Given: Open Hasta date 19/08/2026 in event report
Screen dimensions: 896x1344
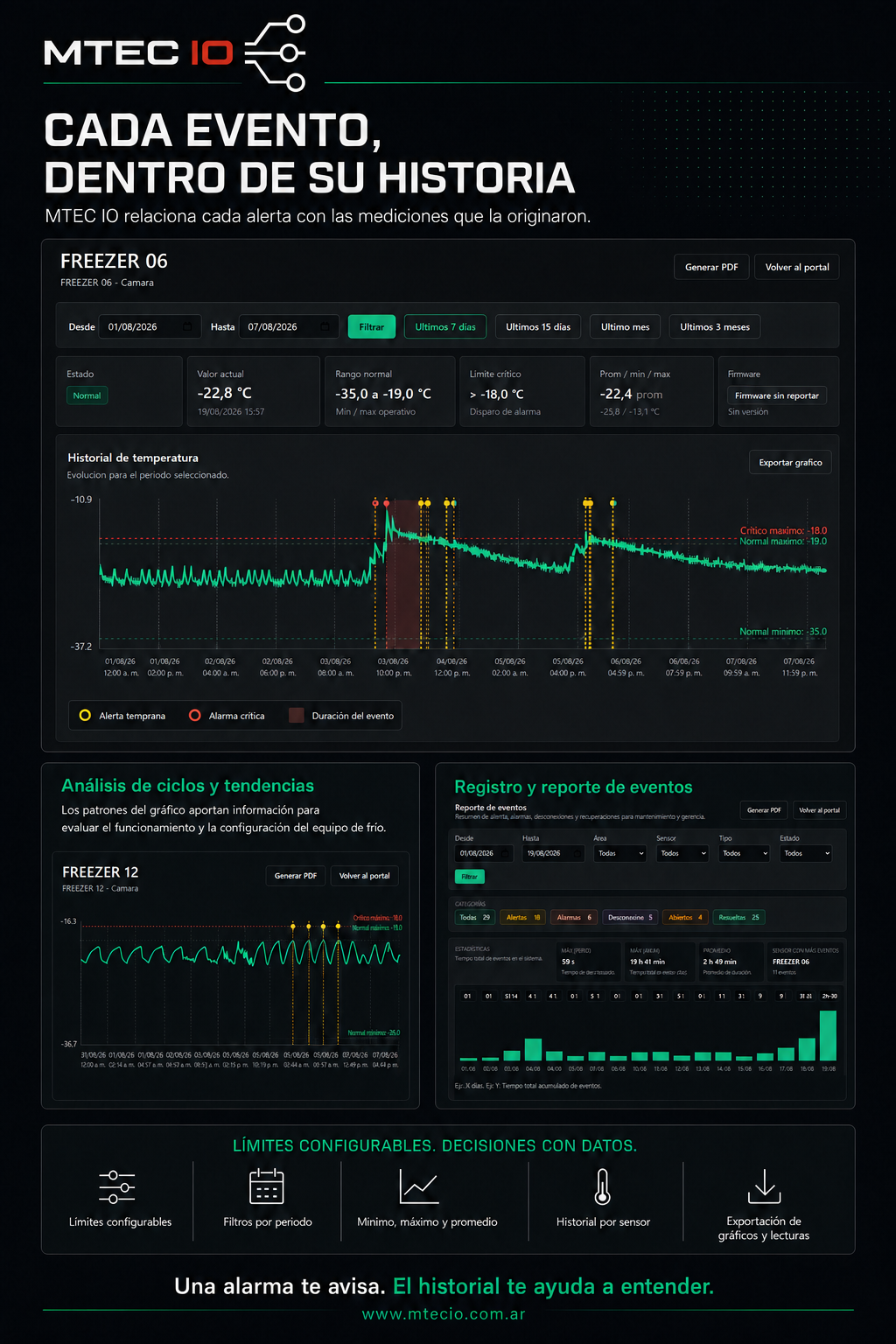Looking at the screenshot, I should 553,853.
